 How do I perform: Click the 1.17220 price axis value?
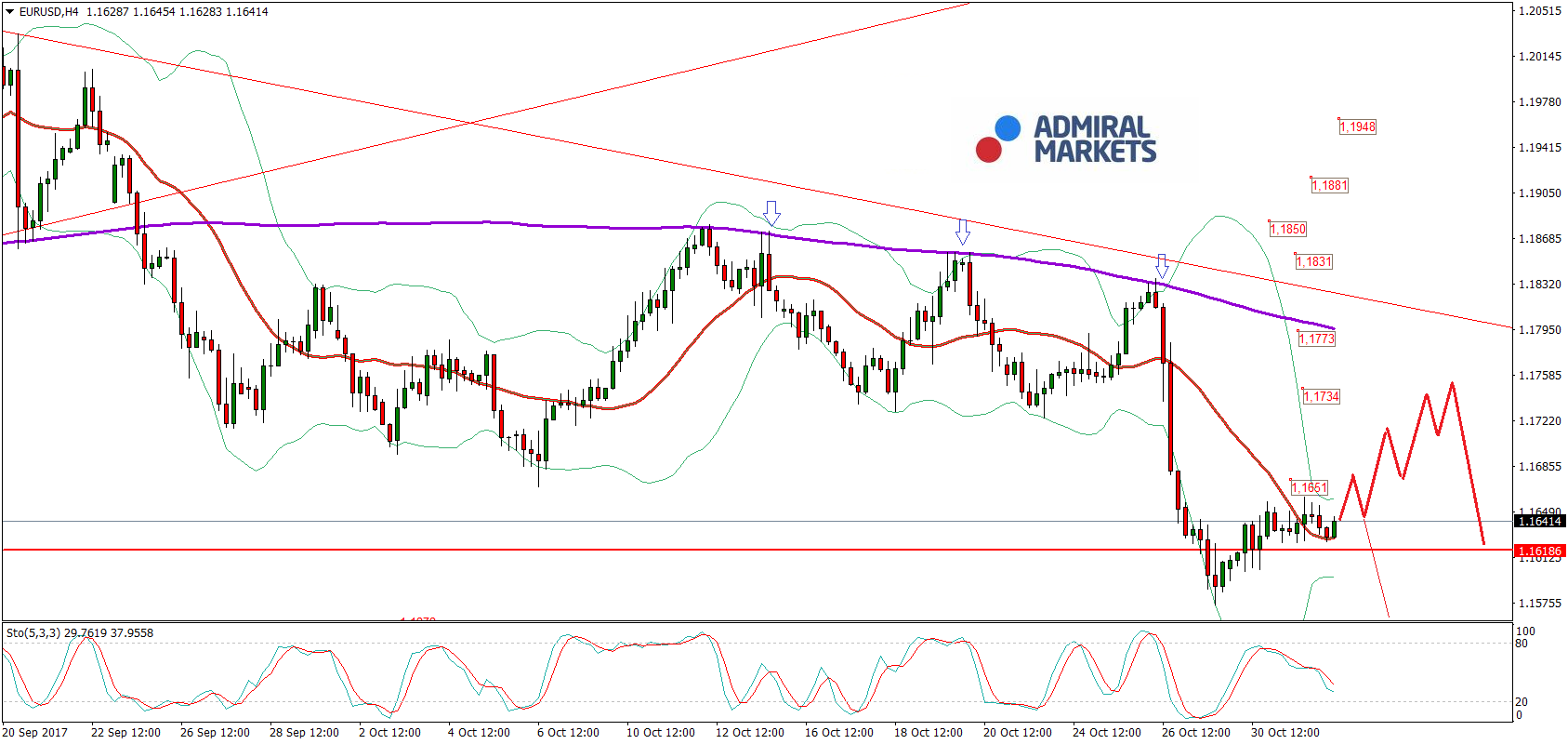[1540, 421]
